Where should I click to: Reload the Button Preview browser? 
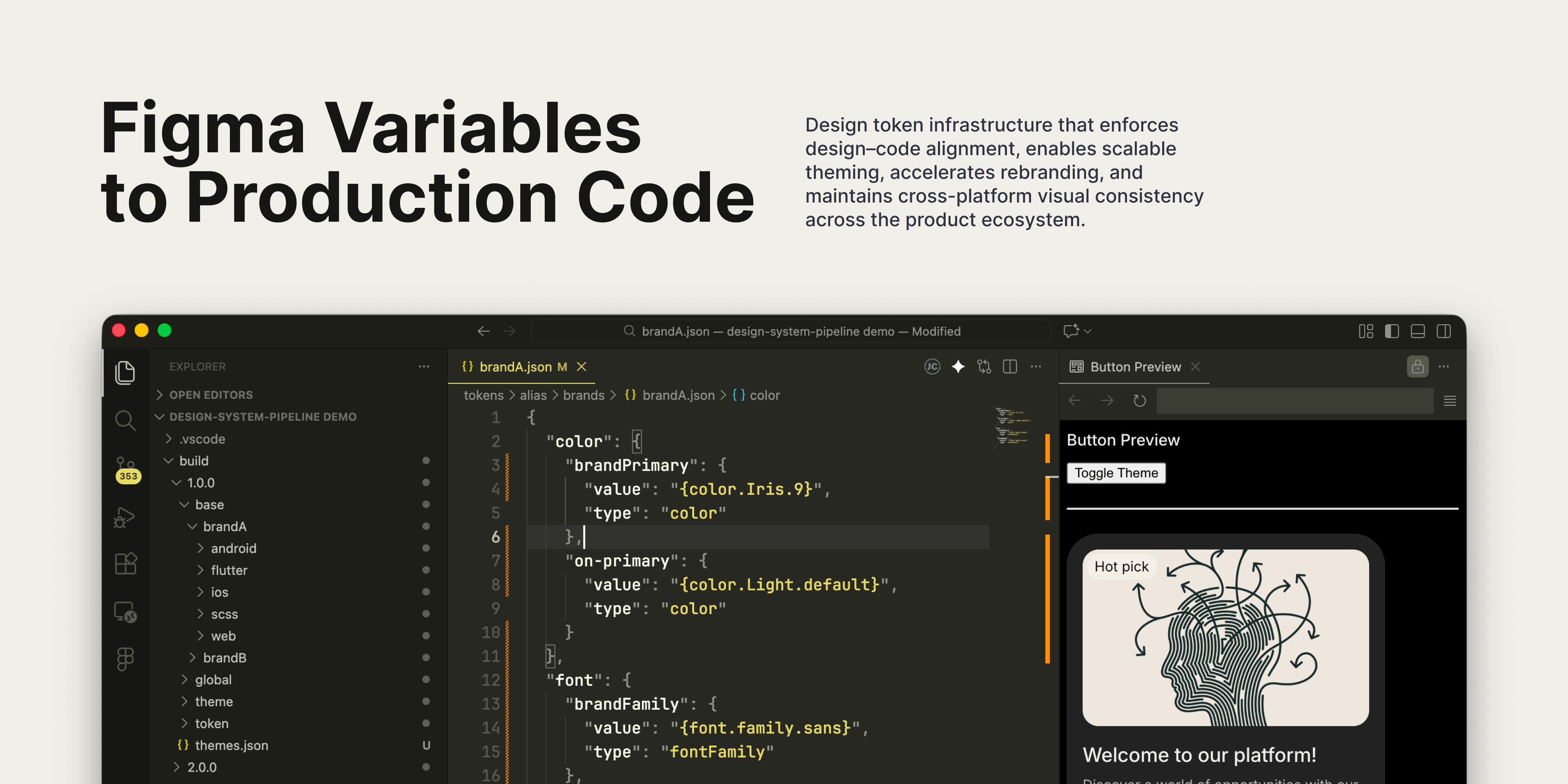click(x=1140, y=401)
